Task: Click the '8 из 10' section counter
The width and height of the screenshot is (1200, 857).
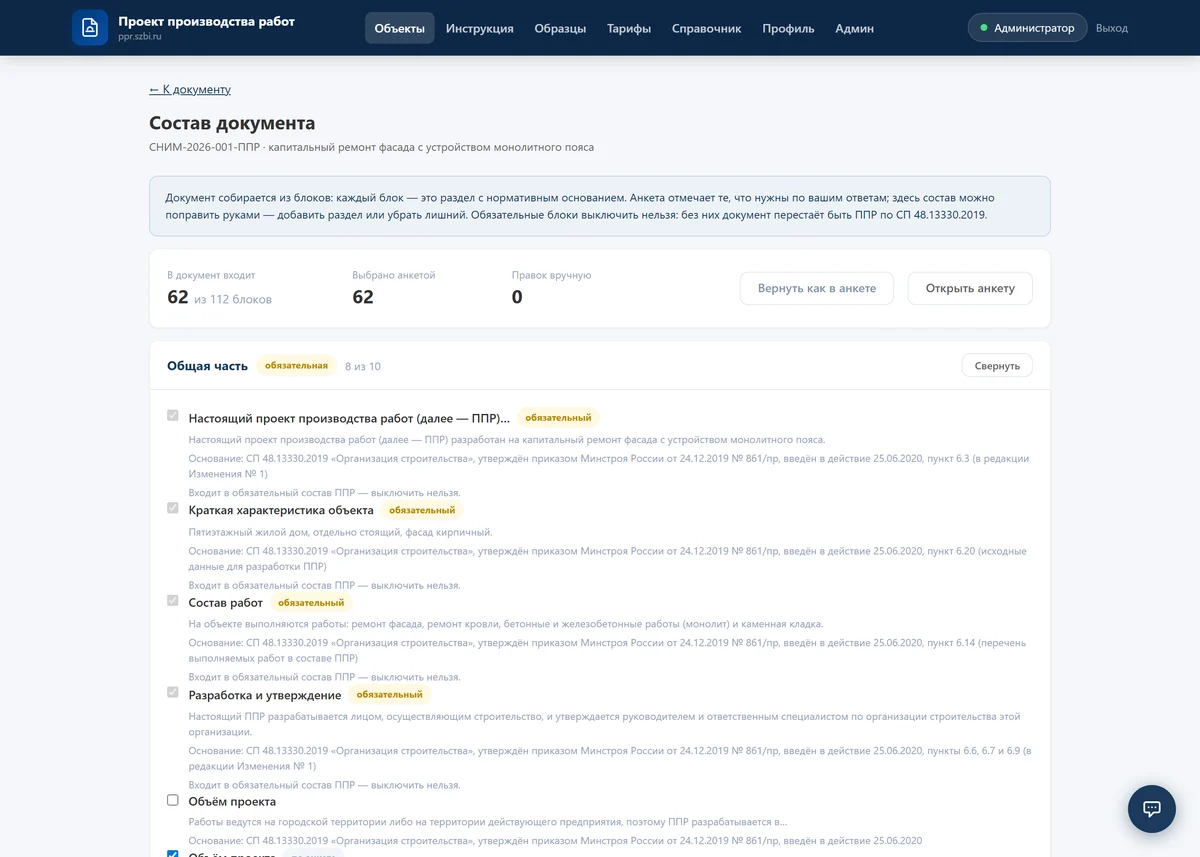Action: coord(362,367)
